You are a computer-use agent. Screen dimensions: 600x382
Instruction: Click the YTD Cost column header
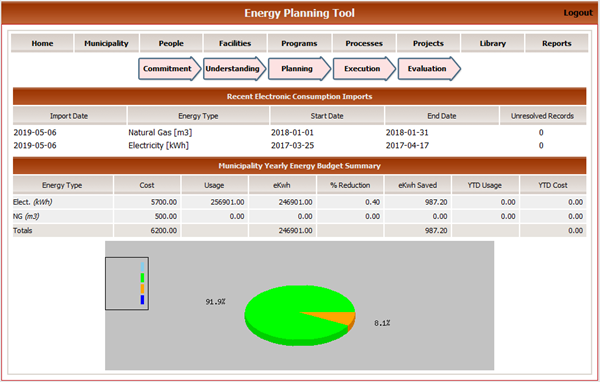coord(553,185)
